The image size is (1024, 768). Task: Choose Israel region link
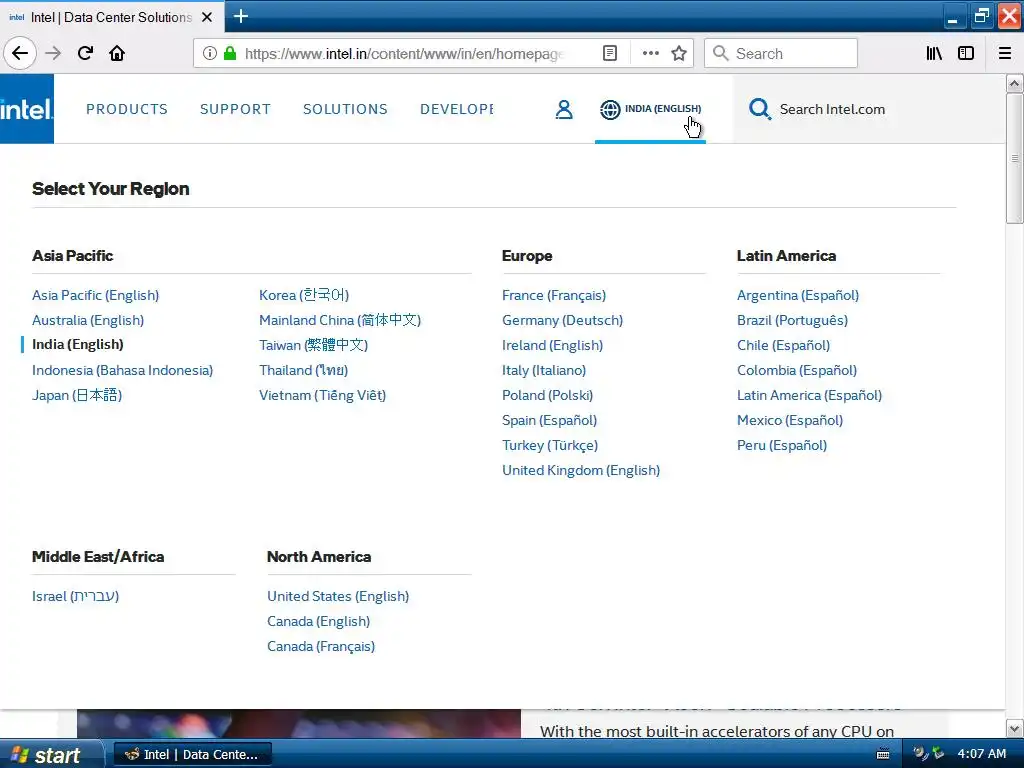(x=75, y=596)
